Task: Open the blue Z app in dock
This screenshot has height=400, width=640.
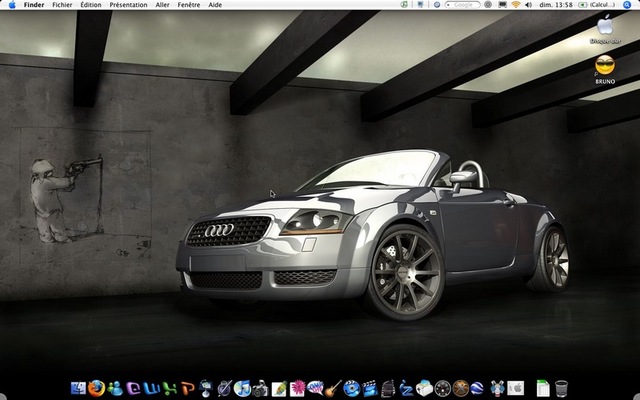Action: click(x=406, y=388)
